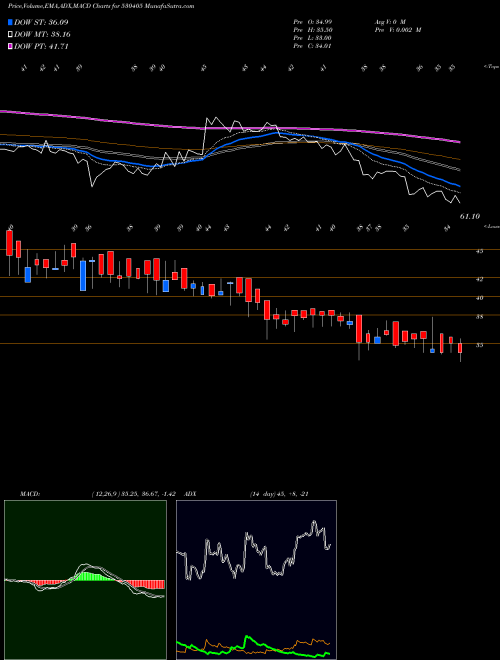Click the last red candlestick on the right

(460, 348)
